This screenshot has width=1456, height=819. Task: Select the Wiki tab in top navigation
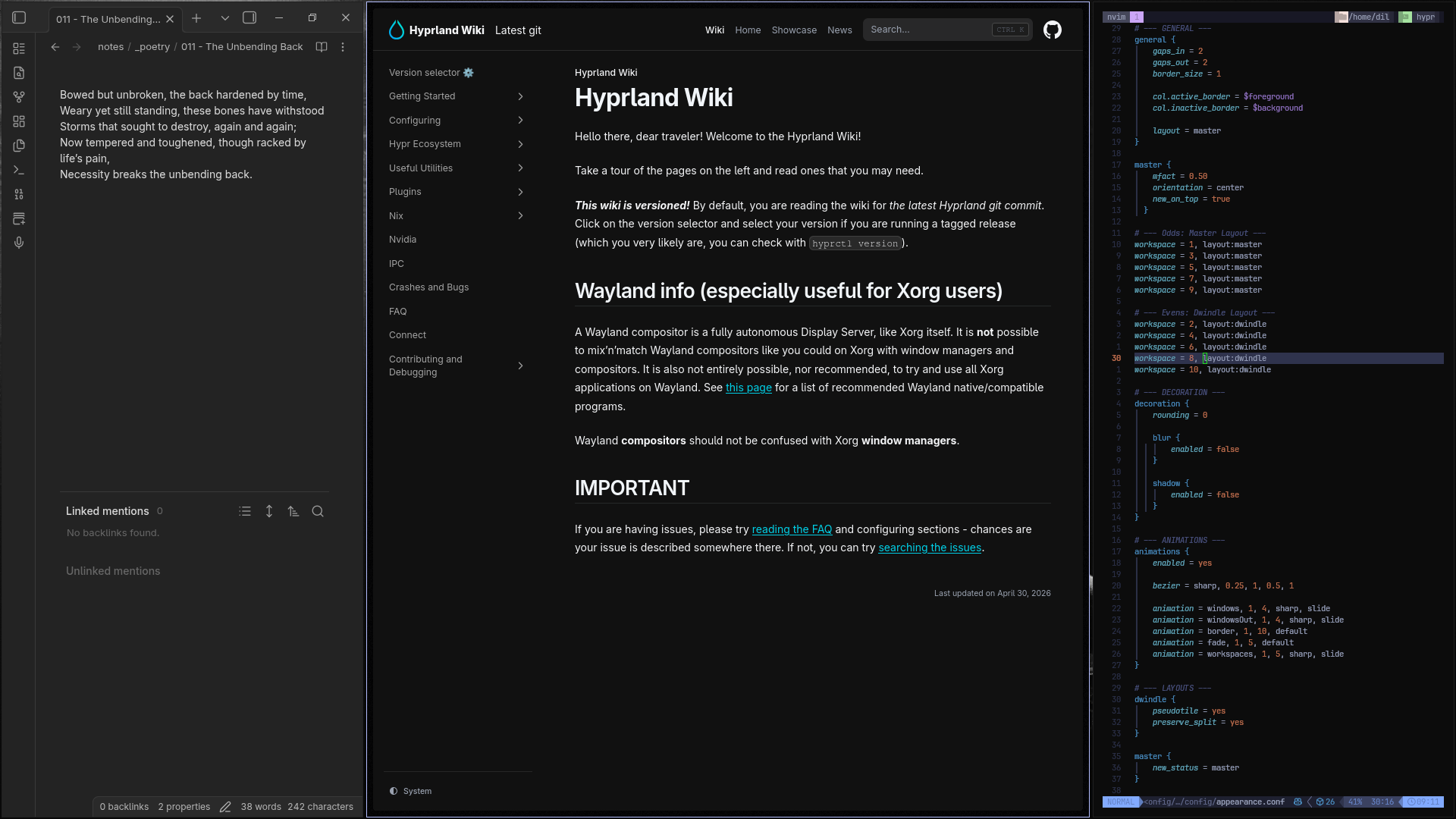click(714, 30)
